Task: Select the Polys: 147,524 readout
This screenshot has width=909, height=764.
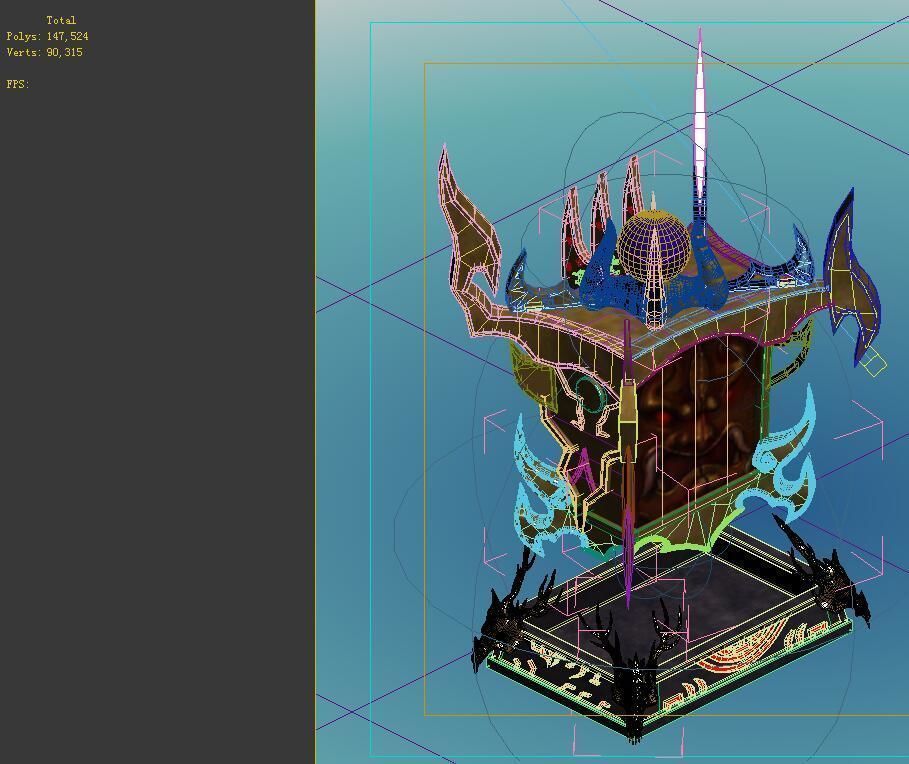Action: pyautogui.click(x=48, y=37)
